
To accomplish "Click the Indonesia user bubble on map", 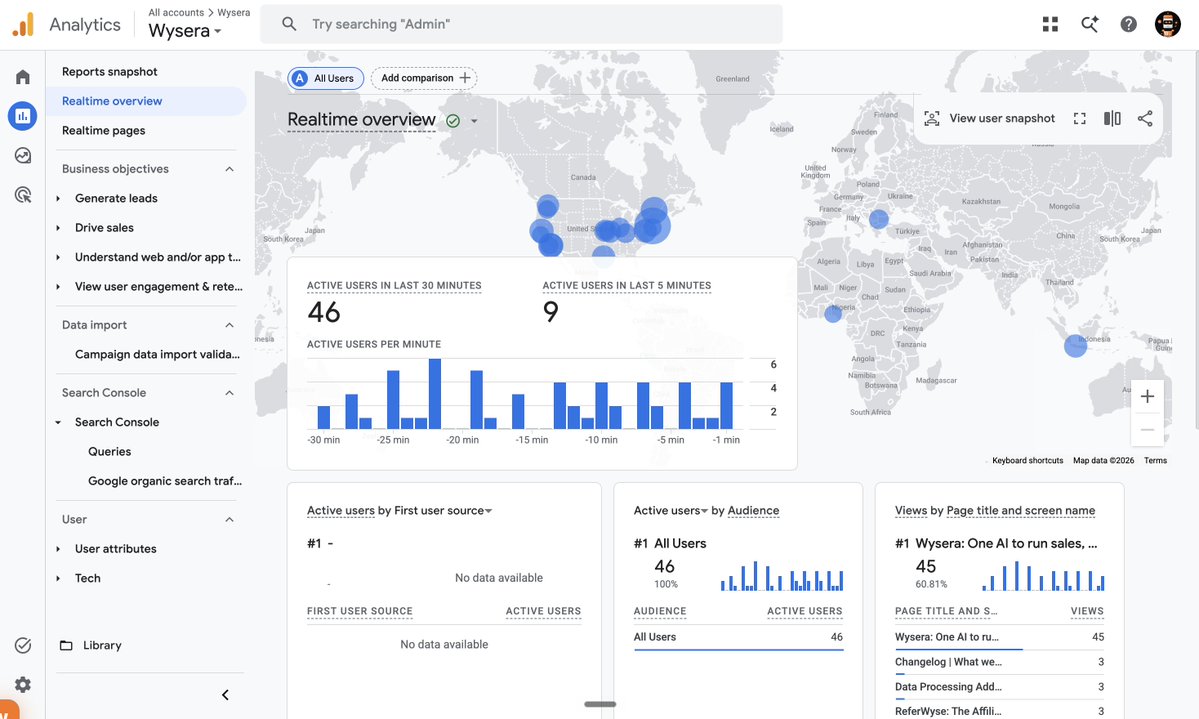I will pyautogui.click(x=1075, y=346).
